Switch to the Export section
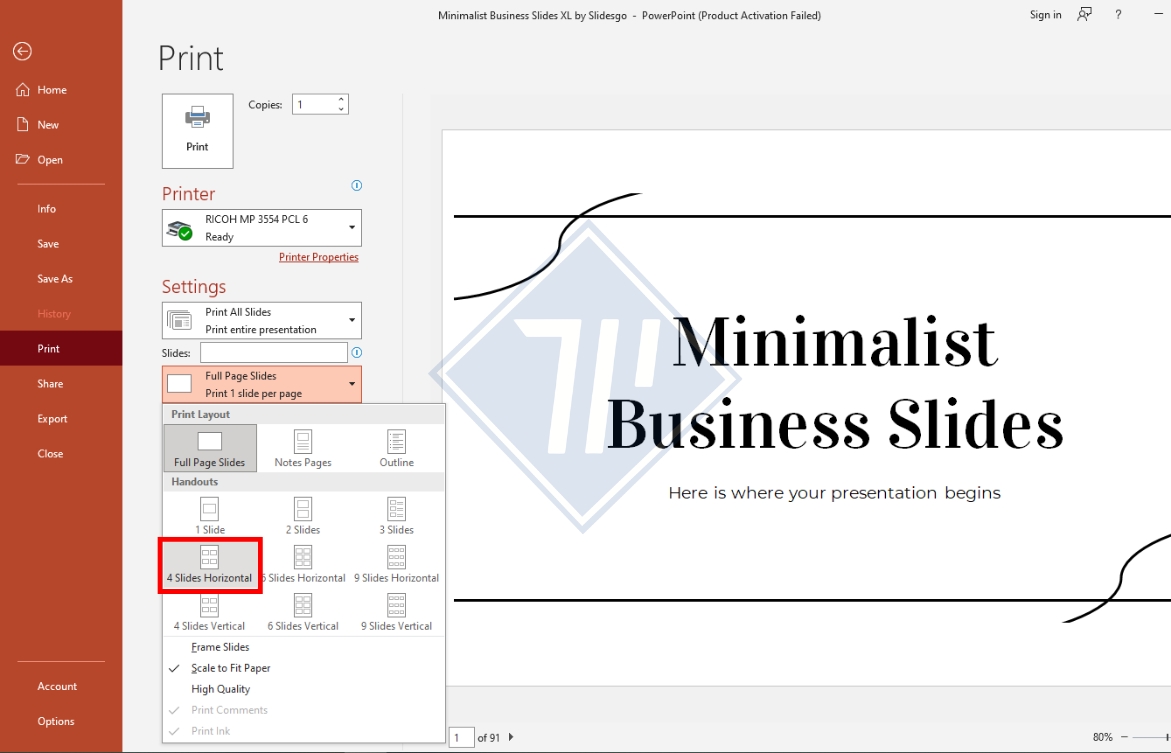 tap(52, 418)
